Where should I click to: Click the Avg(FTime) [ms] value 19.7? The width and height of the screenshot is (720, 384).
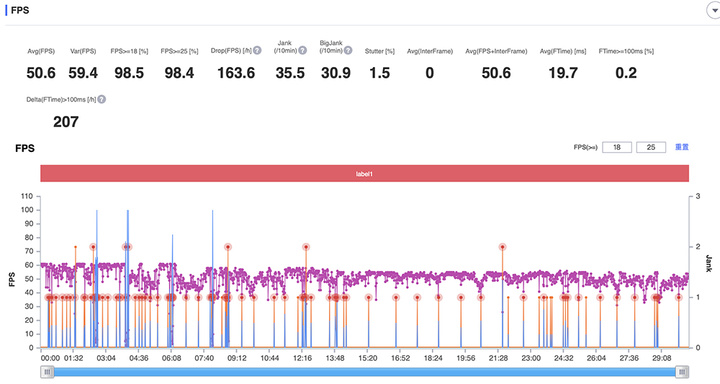click(x=563, y=73)
